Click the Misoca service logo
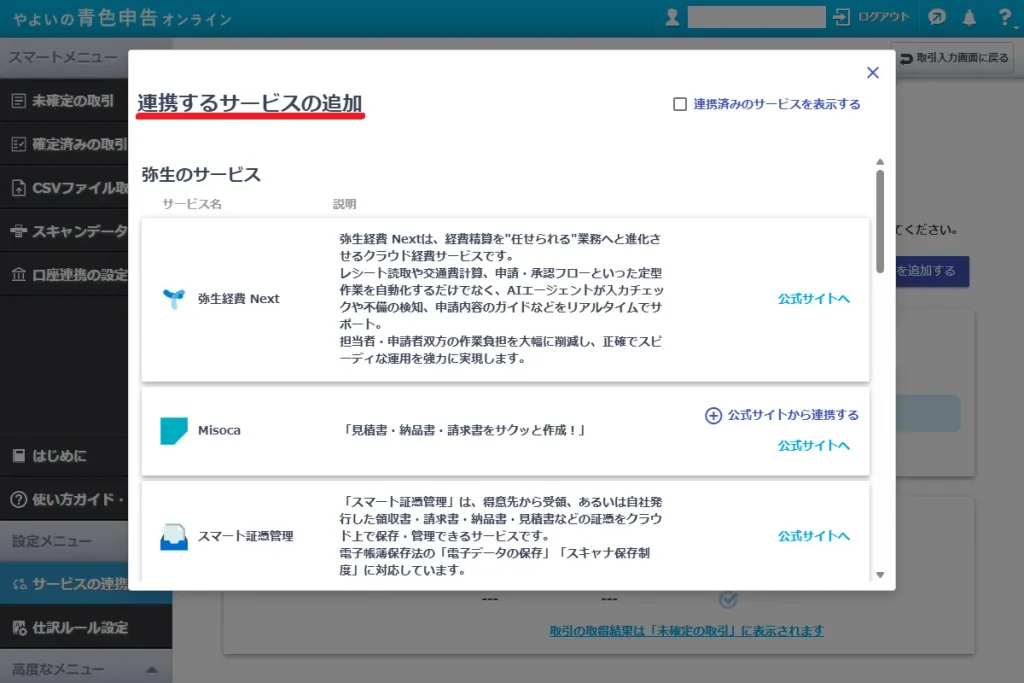This screenshot has width=1024, height=683. [x=174, y=431]
